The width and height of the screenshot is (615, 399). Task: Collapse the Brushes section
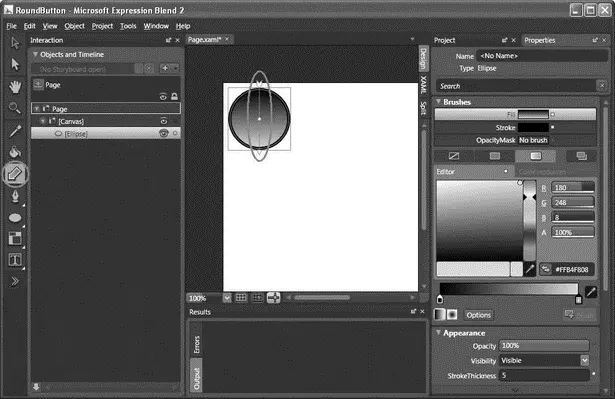click(439, 102)
